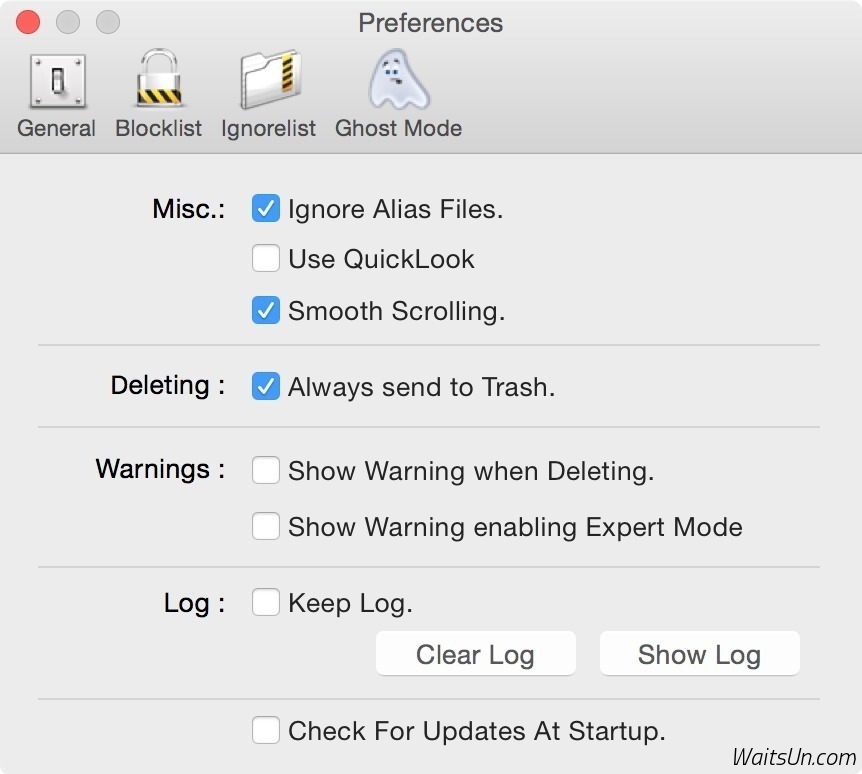
Task: Check Show Warning enabling Expert Mode
Action: (x=265, y=527)
